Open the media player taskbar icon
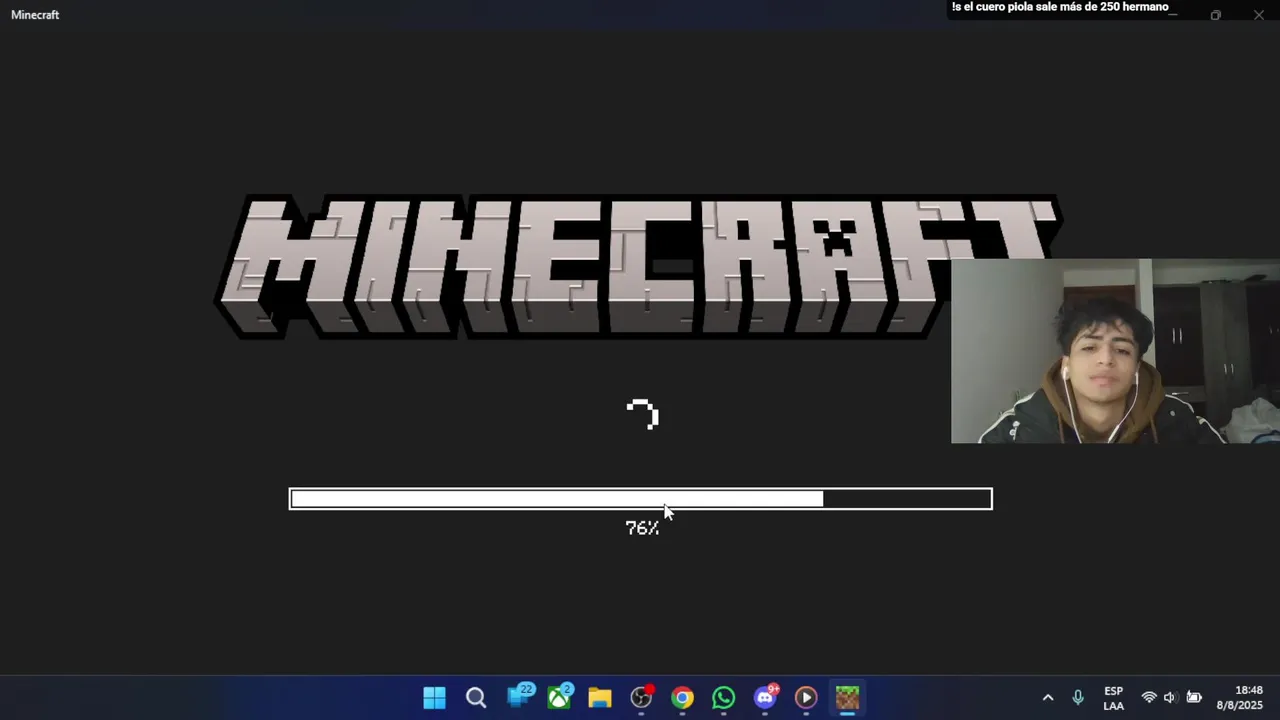 [x=806, y=697]
